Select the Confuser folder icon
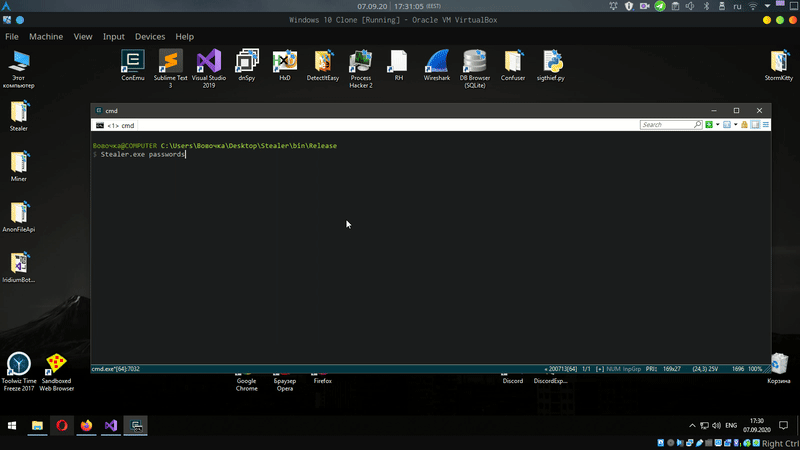Screen dimensions: 800x450 (513, 65)
